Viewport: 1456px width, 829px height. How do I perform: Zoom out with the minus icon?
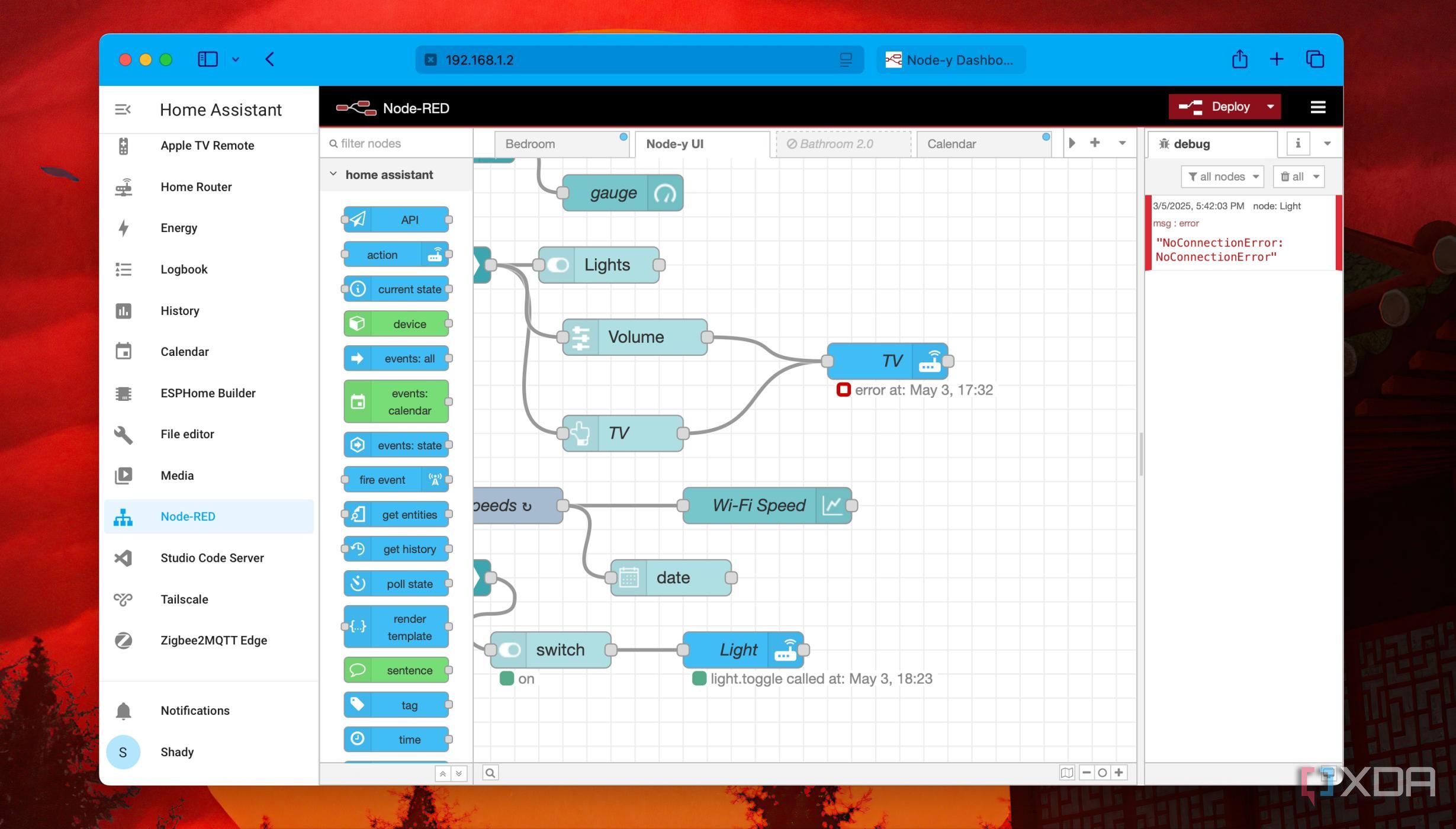point(1086,773)
